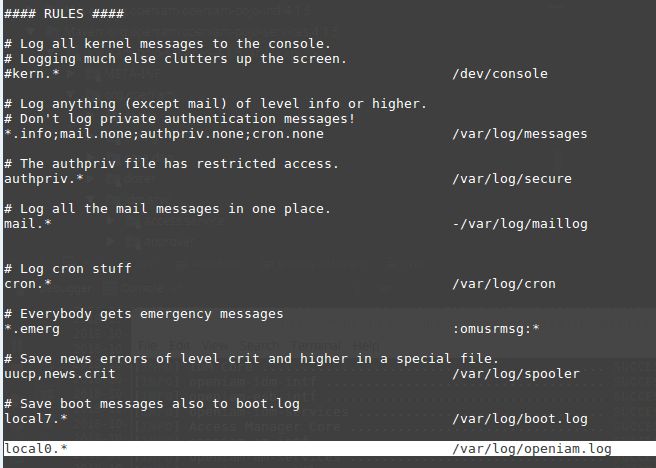Place cursor on mail.* selector

click(x=28, y=224)
